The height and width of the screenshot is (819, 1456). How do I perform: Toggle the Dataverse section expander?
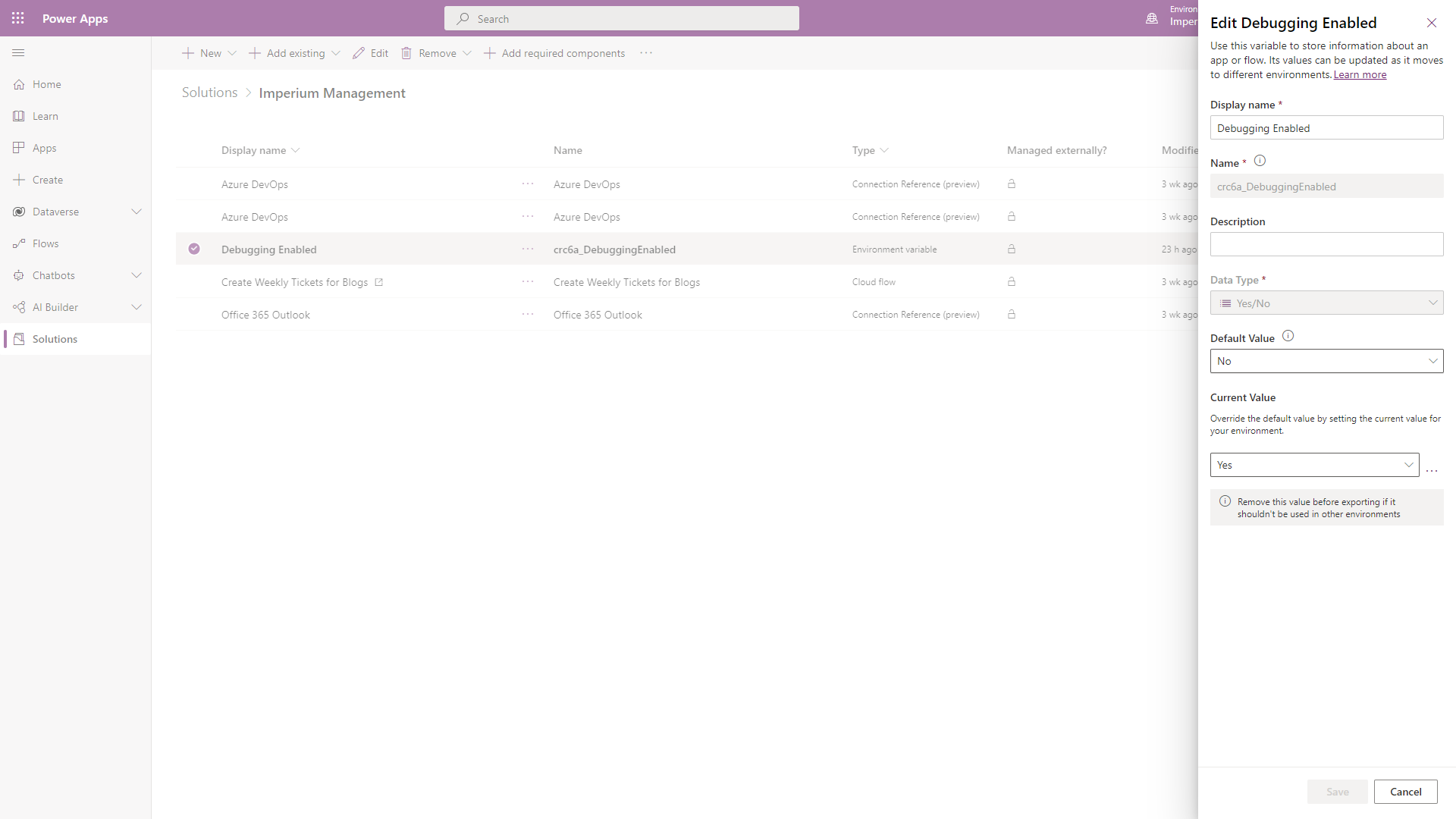(x=137, y=211)
